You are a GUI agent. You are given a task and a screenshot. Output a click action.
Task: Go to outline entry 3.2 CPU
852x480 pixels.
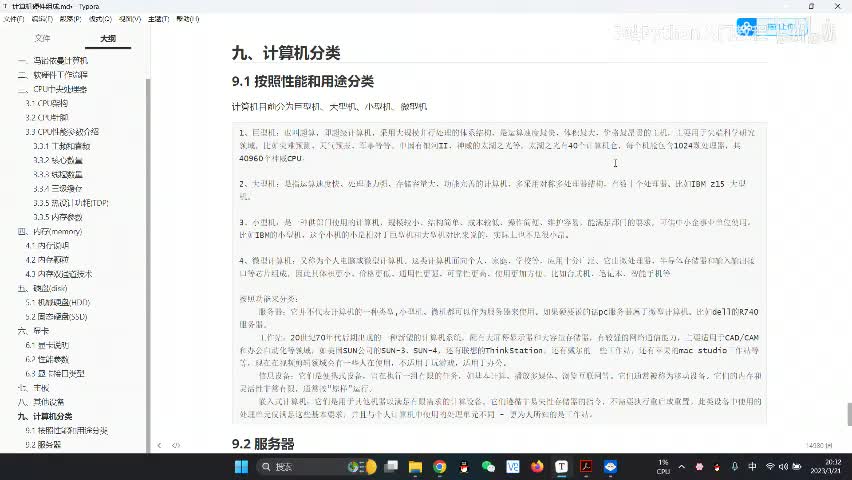coord(47,117)
